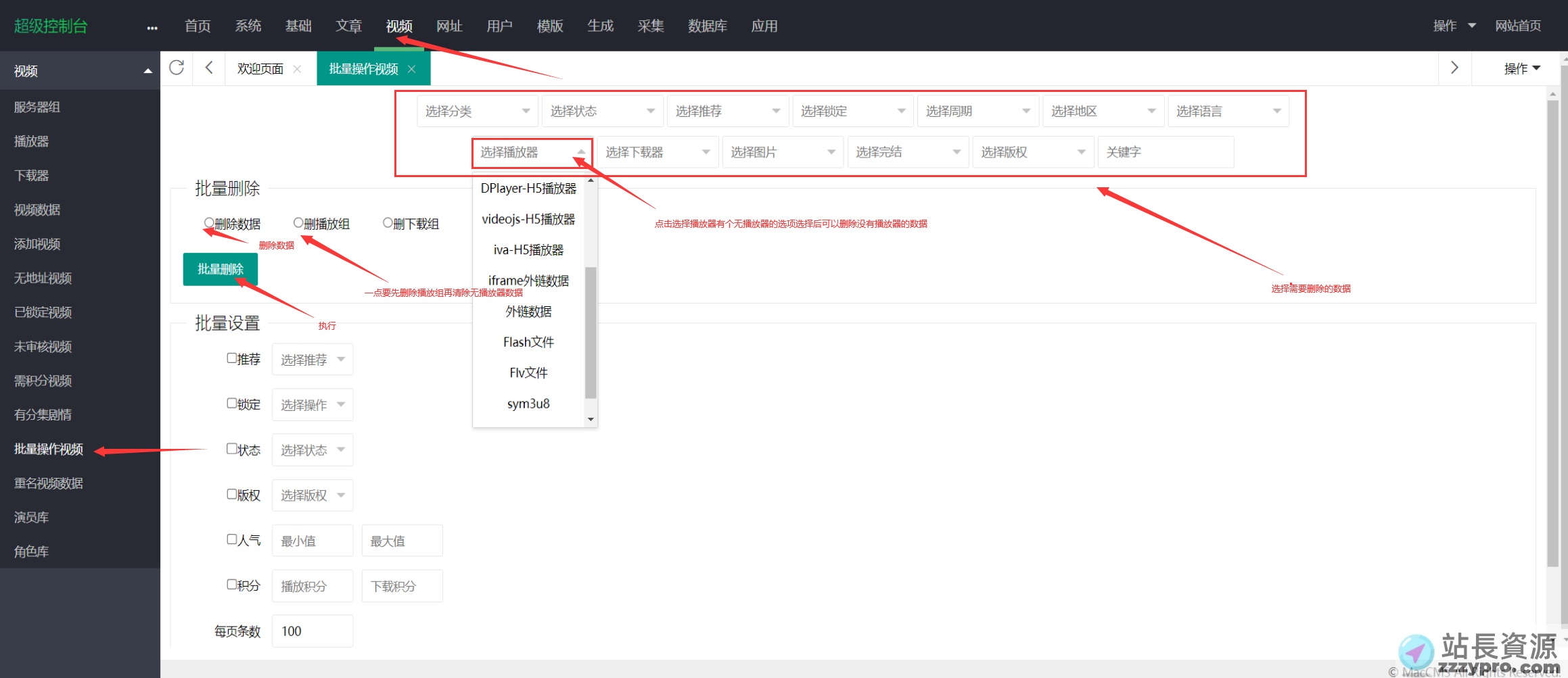Select the 删除数据 radio button

pyautogui.click(x=209, y=222)
